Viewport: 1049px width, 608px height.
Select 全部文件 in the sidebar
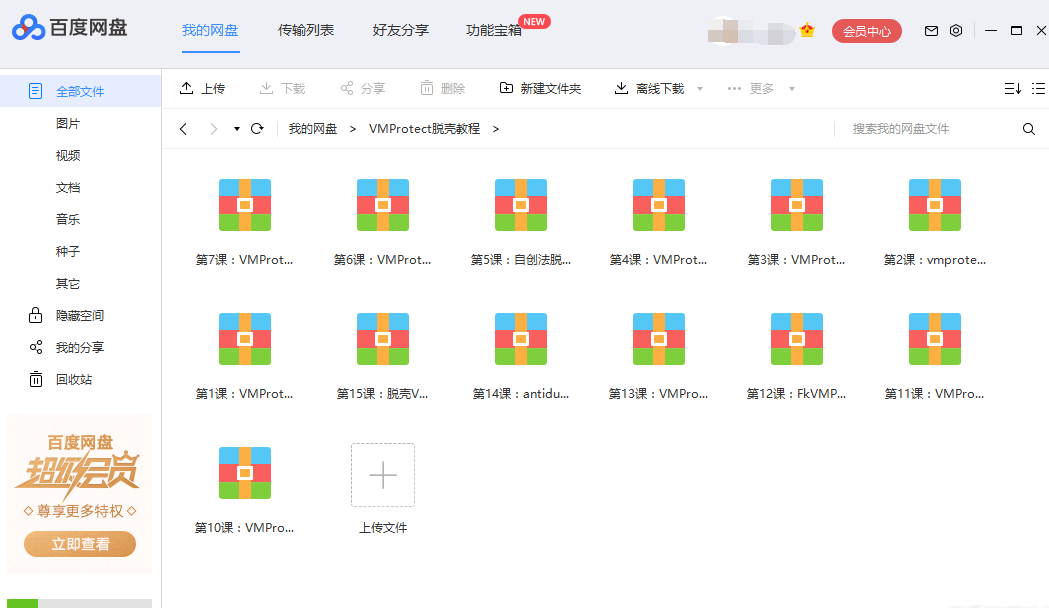80,91
